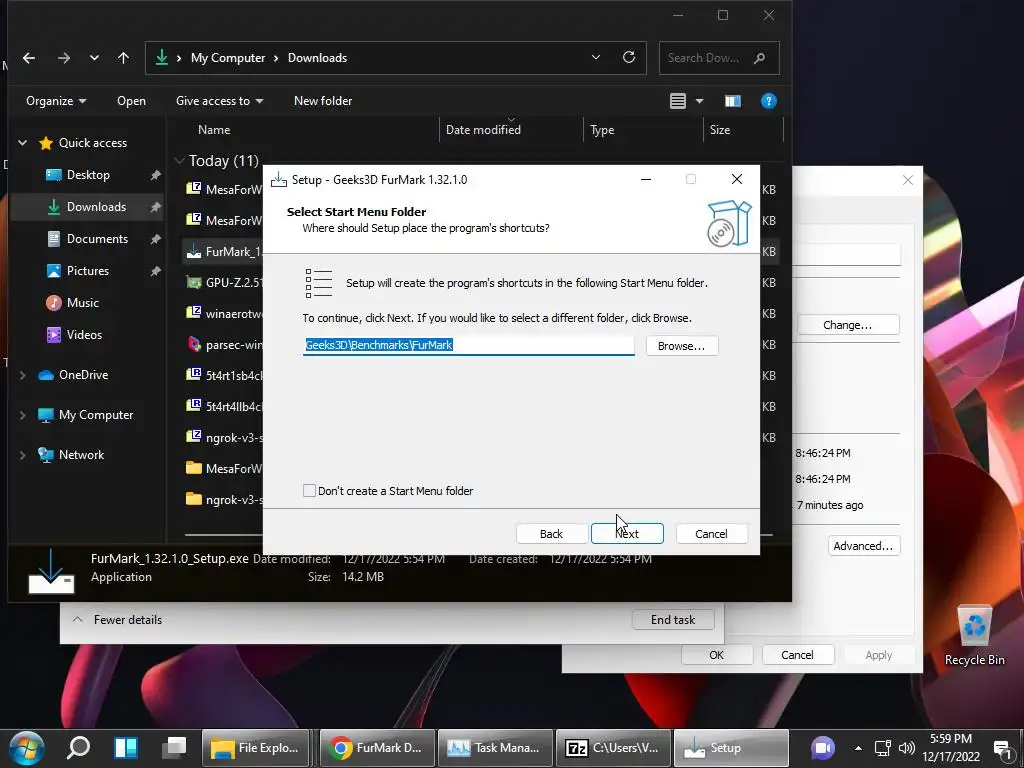Image resolution: width=1024 pixels, height=768 pixels.
Task: Expand the OneDrive tree node
Action: pyautogui.click(x=23, y=375)
